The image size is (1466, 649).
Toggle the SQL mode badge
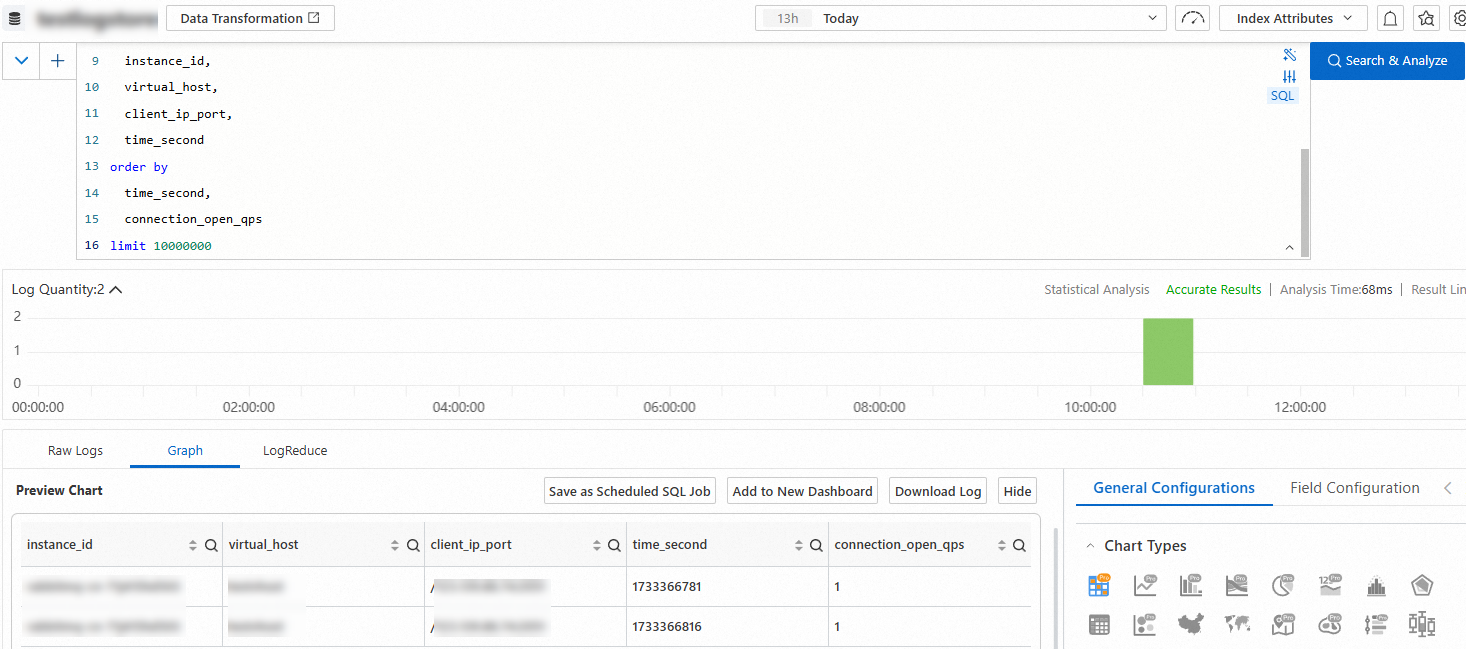click(x=1282, y=96)
